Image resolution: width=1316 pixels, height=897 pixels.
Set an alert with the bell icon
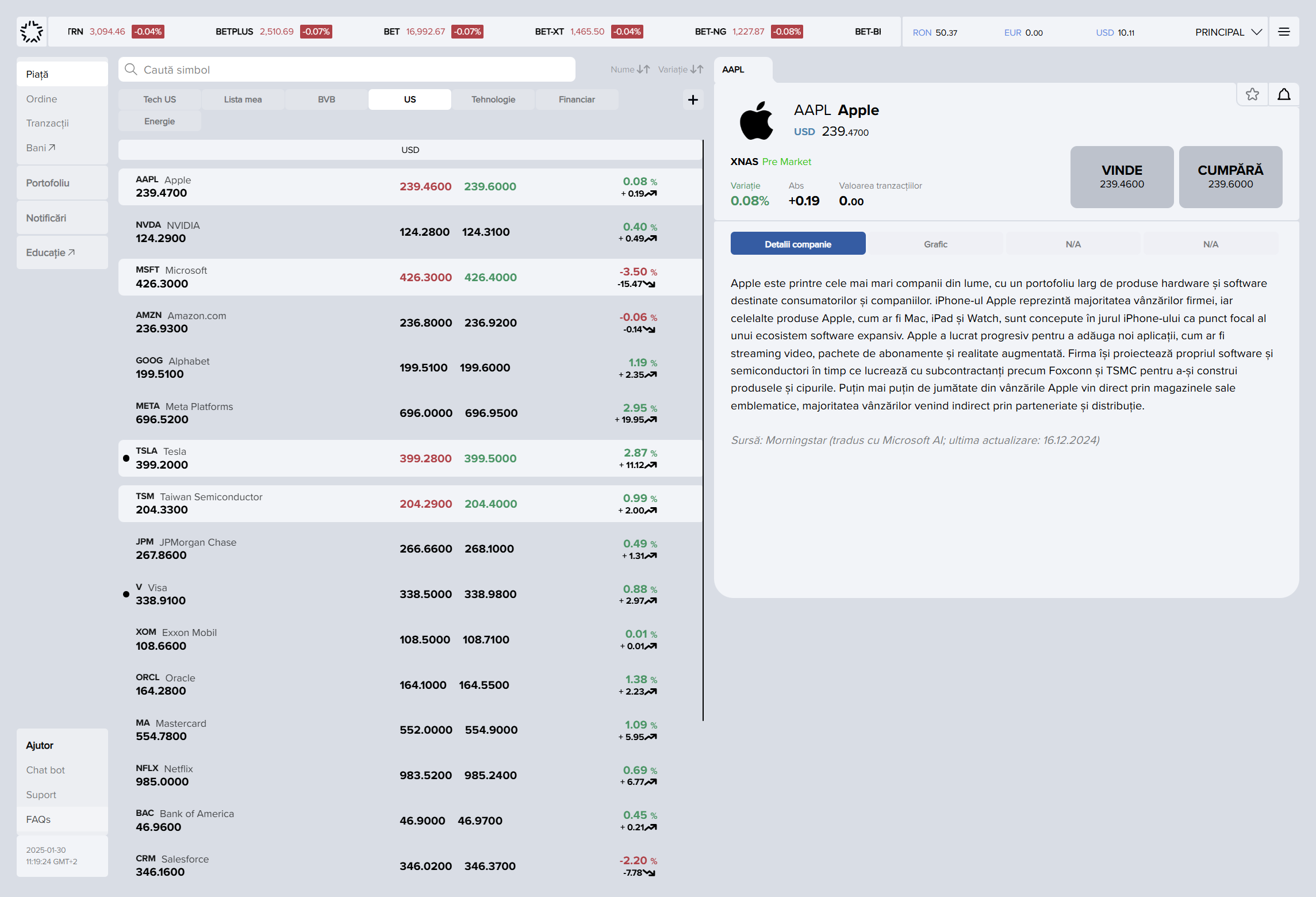coord(1284,94)
